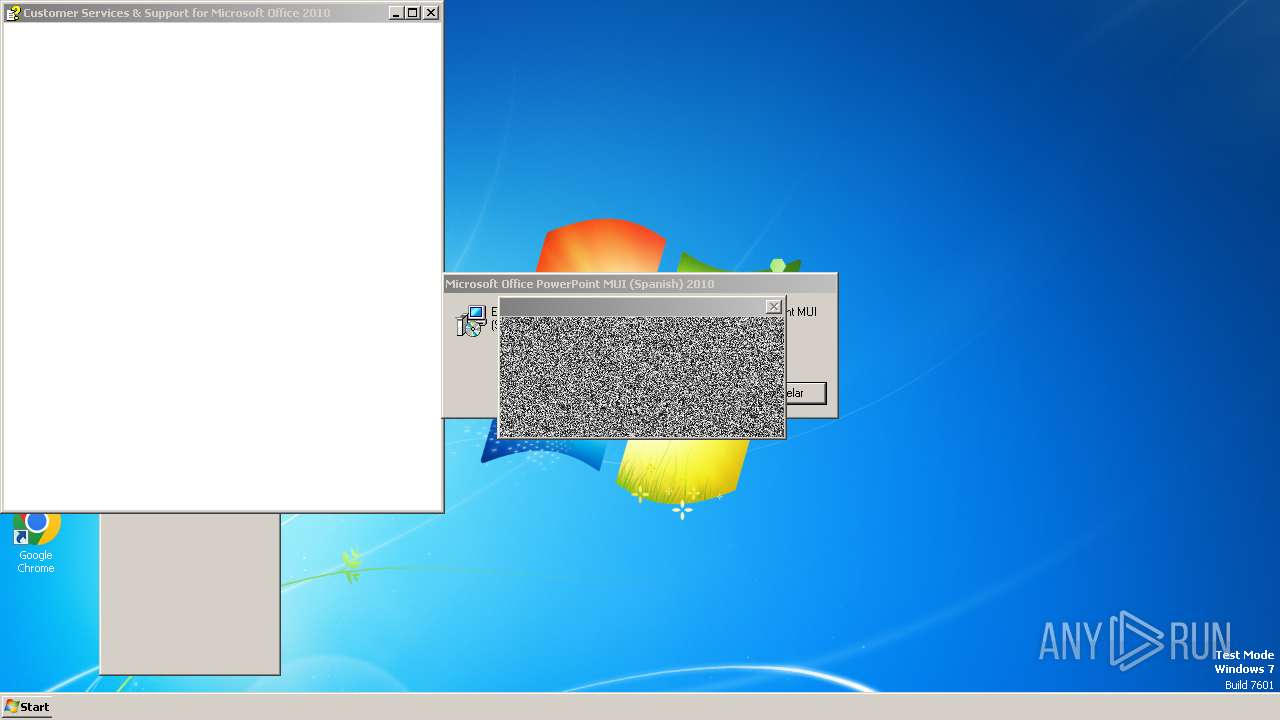Click the installer icon in PowerPoint MUI dialog
Screen dimensions: 1280x720
click(470, 321)
